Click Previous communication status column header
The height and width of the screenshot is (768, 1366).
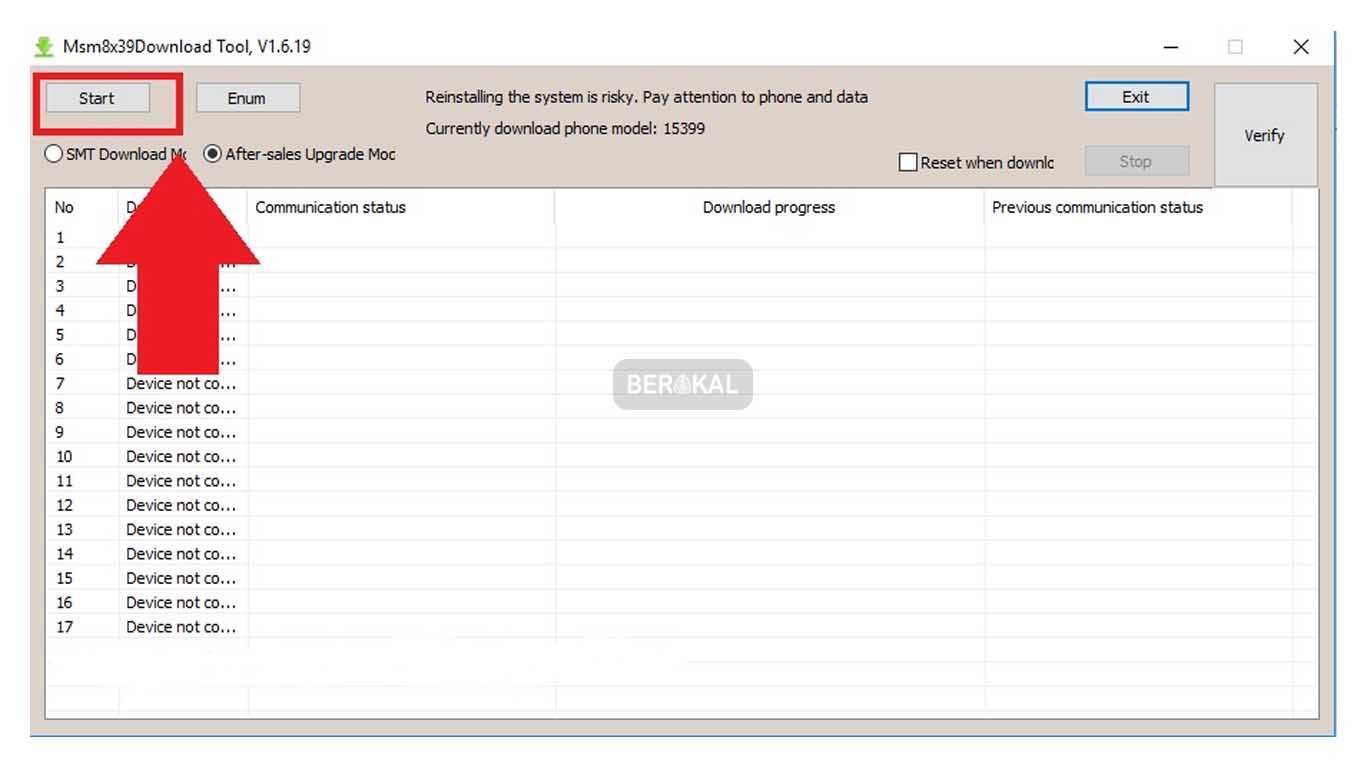(1097, 208)
